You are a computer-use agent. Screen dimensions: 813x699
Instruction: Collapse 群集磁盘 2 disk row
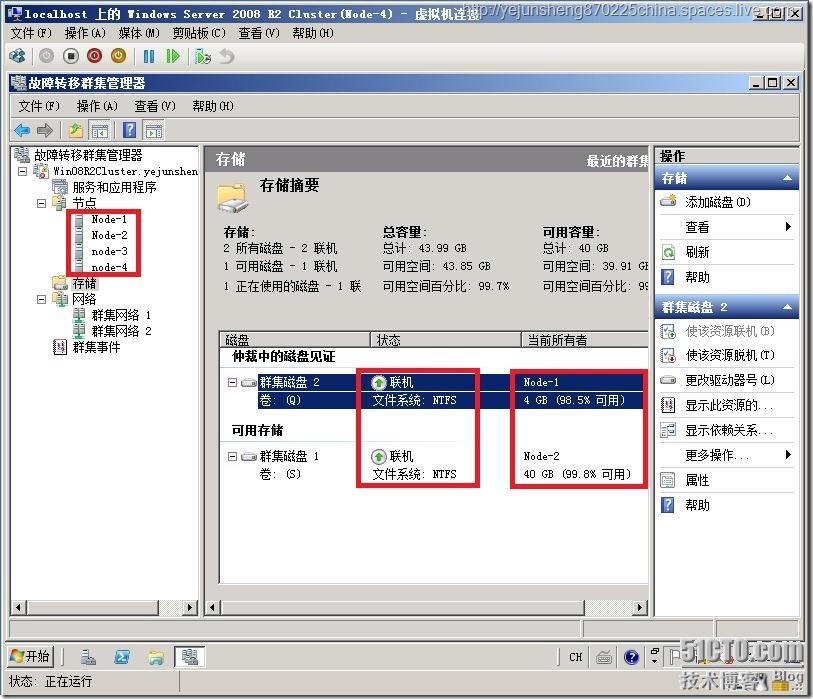point(232,383)
